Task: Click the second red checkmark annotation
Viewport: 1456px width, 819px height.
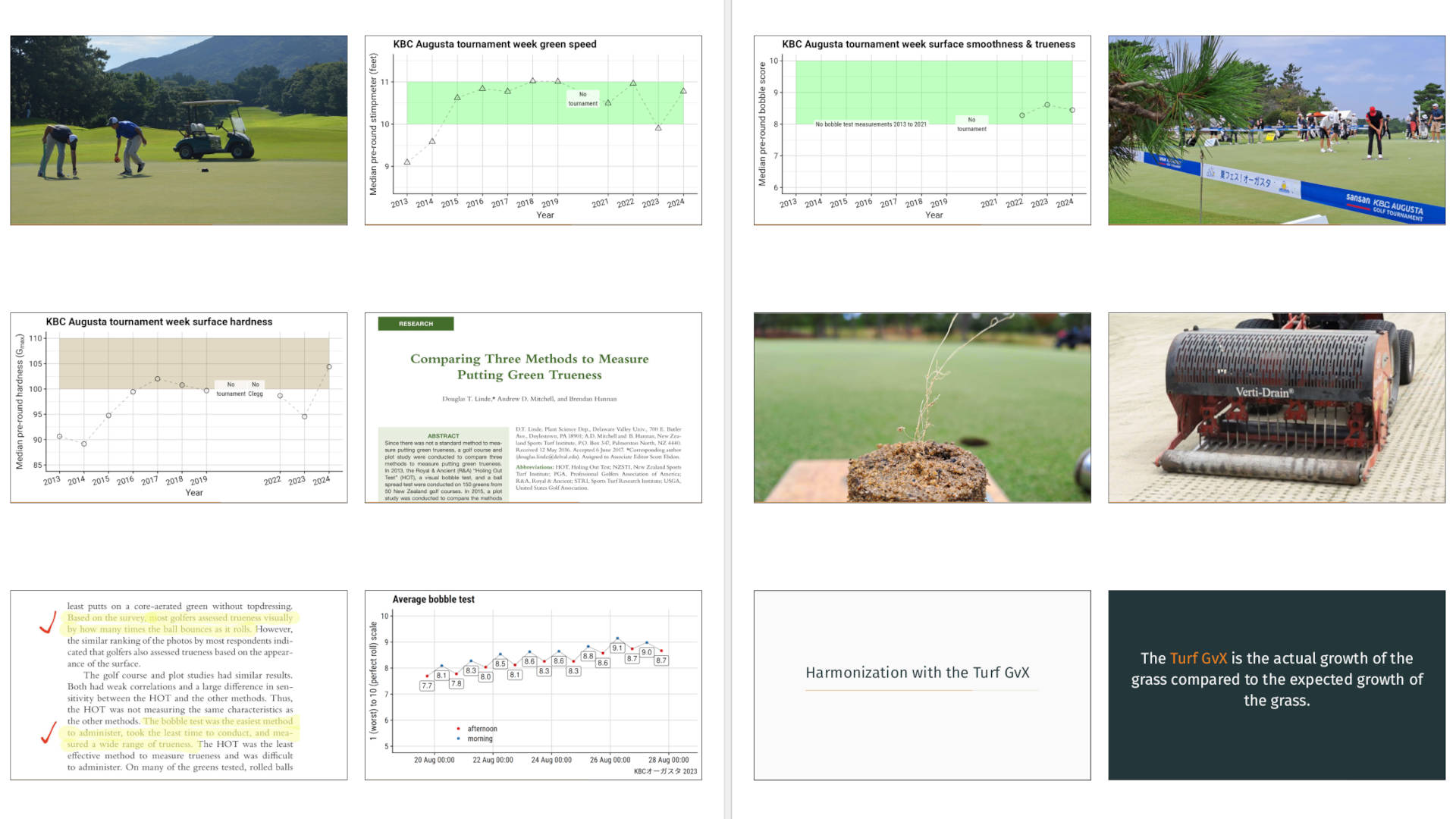Action: [x=49, y=734]
